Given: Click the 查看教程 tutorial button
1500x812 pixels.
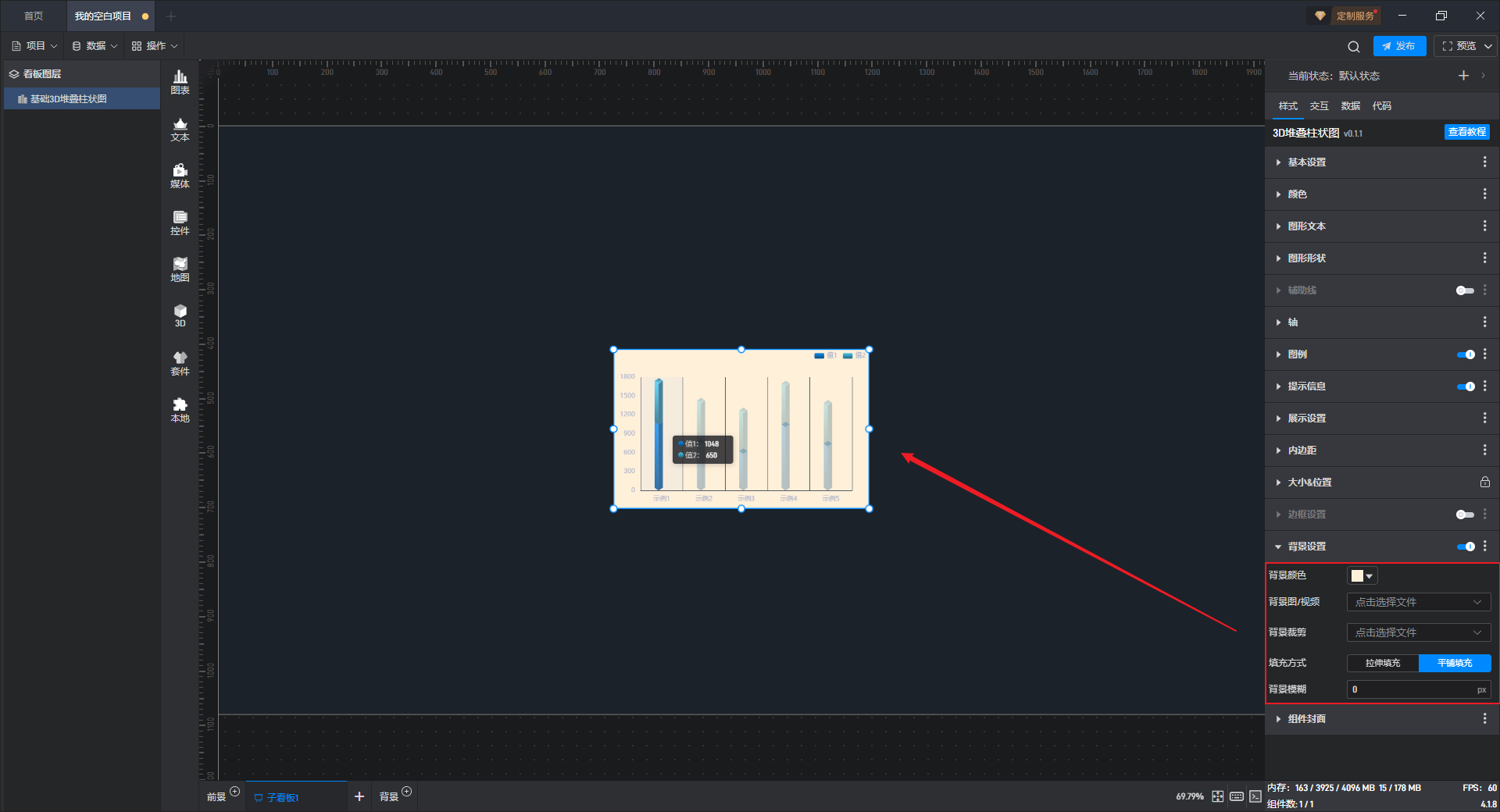Looking at the screenshot, I should coord(1466,133).
